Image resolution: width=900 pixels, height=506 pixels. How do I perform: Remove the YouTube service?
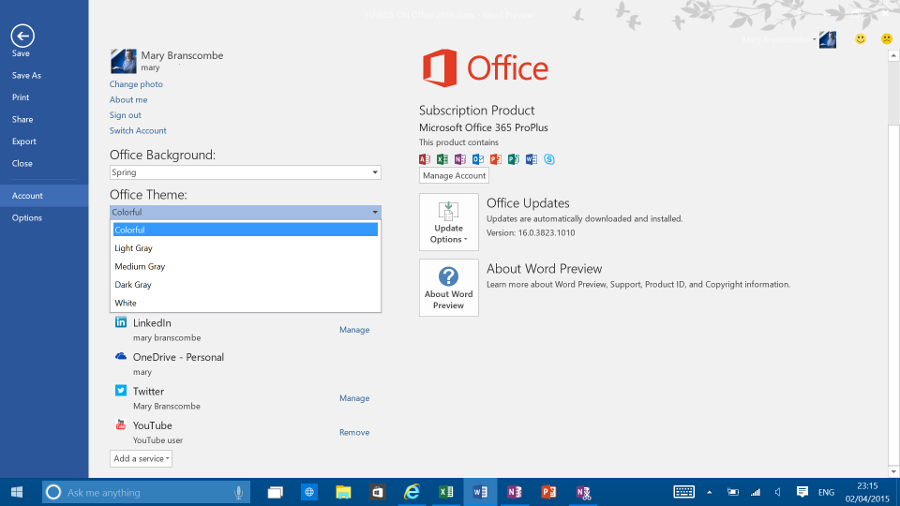point(354,433)
